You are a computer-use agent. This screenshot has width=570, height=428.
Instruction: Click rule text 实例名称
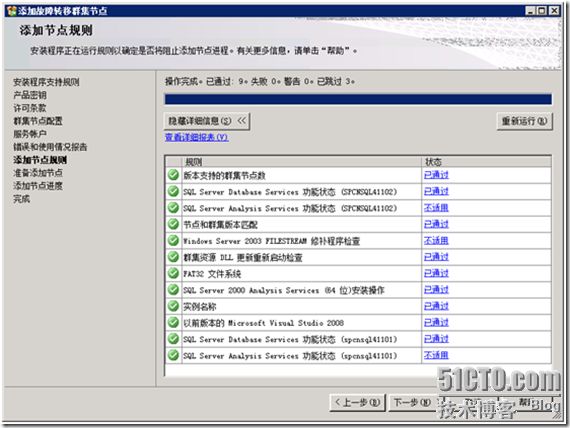(x=200, y=307)
